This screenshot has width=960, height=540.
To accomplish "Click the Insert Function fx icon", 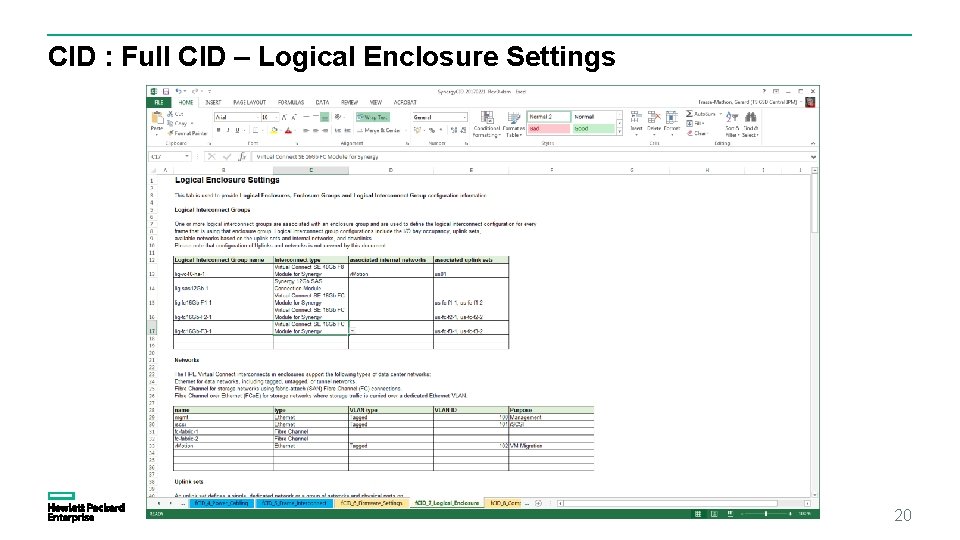I will 242,157.
